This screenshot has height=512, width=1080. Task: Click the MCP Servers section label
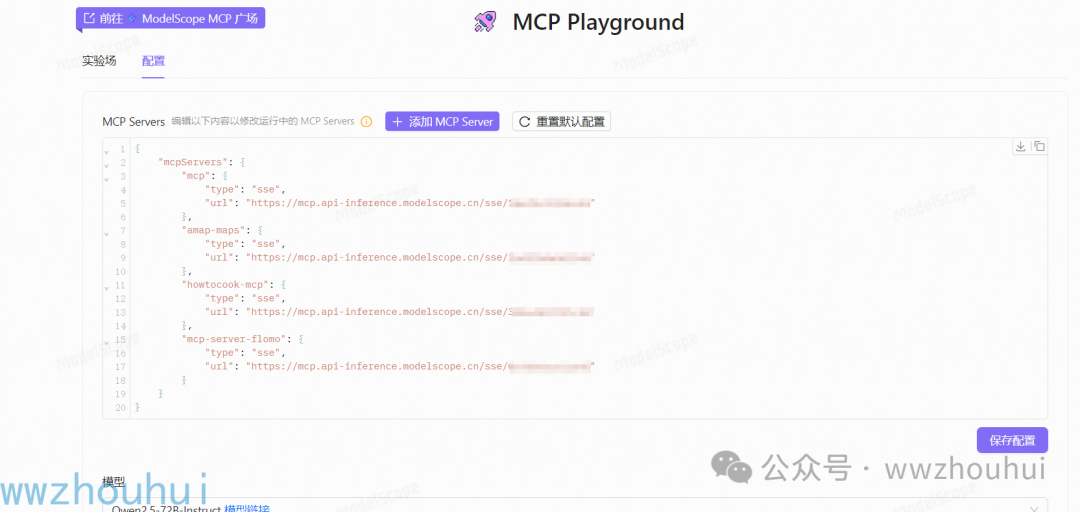coord(134,122)
